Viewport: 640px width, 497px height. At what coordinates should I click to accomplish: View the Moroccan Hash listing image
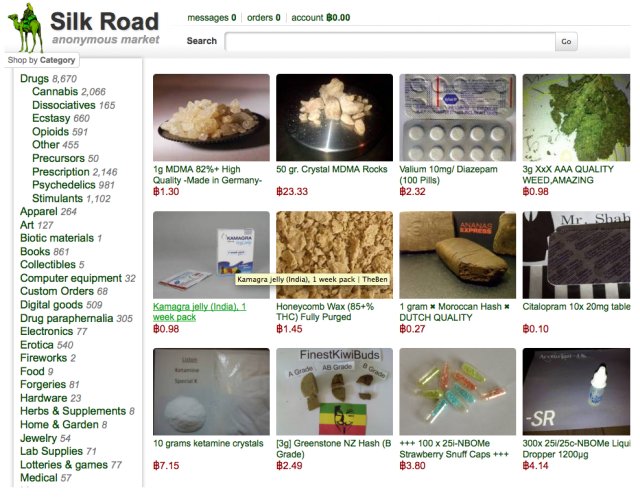(x=458, y=255)
